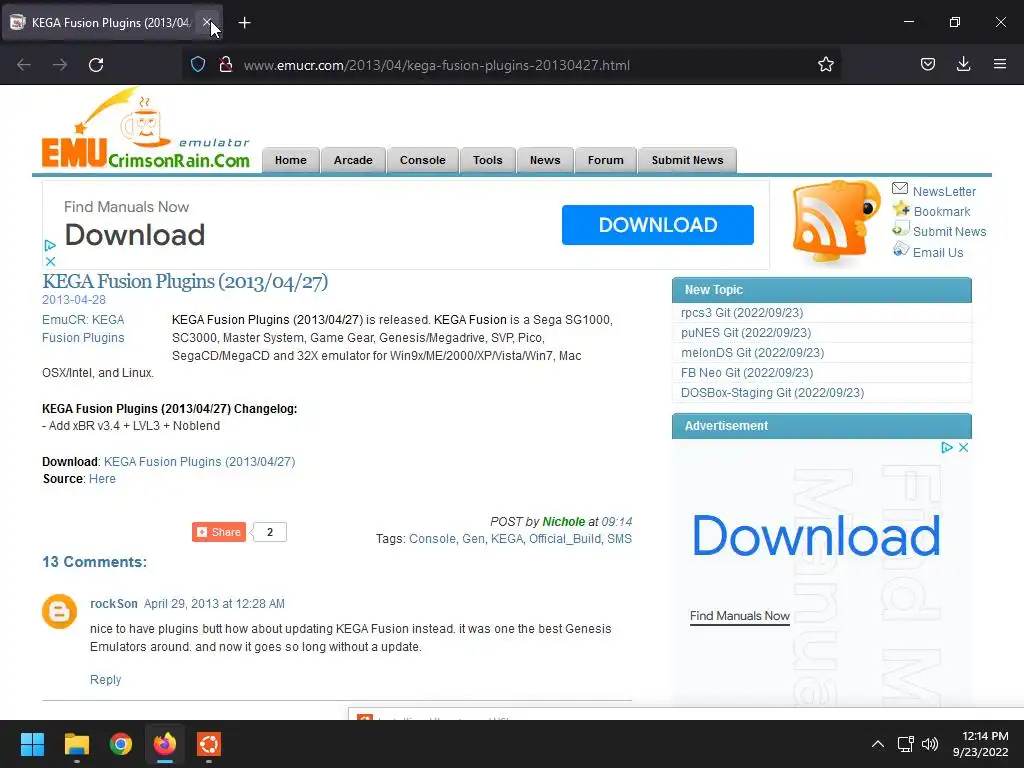
Task: Bookmark this page with the star icon
Action: [x=825, y=64]
